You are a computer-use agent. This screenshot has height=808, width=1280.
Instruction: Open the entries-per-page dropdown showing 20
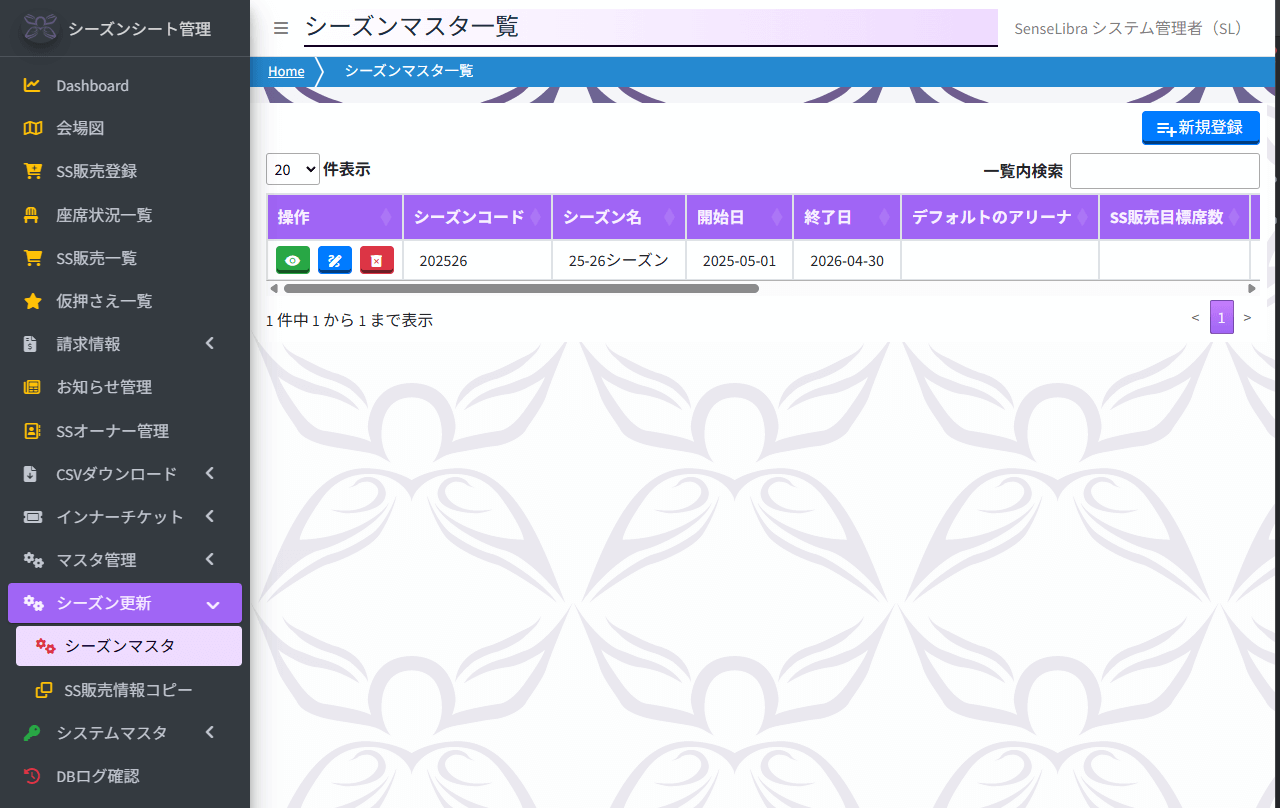[x=292, y=169]
